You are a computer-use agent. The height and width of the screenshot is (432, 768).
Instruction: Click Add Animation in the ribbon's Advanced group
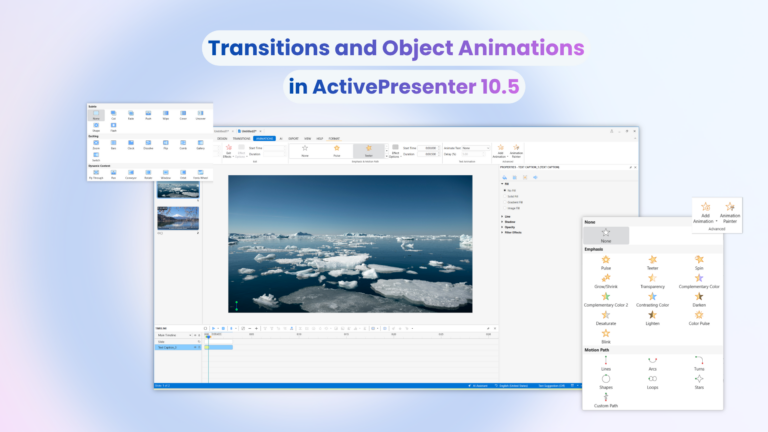point(500,151)
